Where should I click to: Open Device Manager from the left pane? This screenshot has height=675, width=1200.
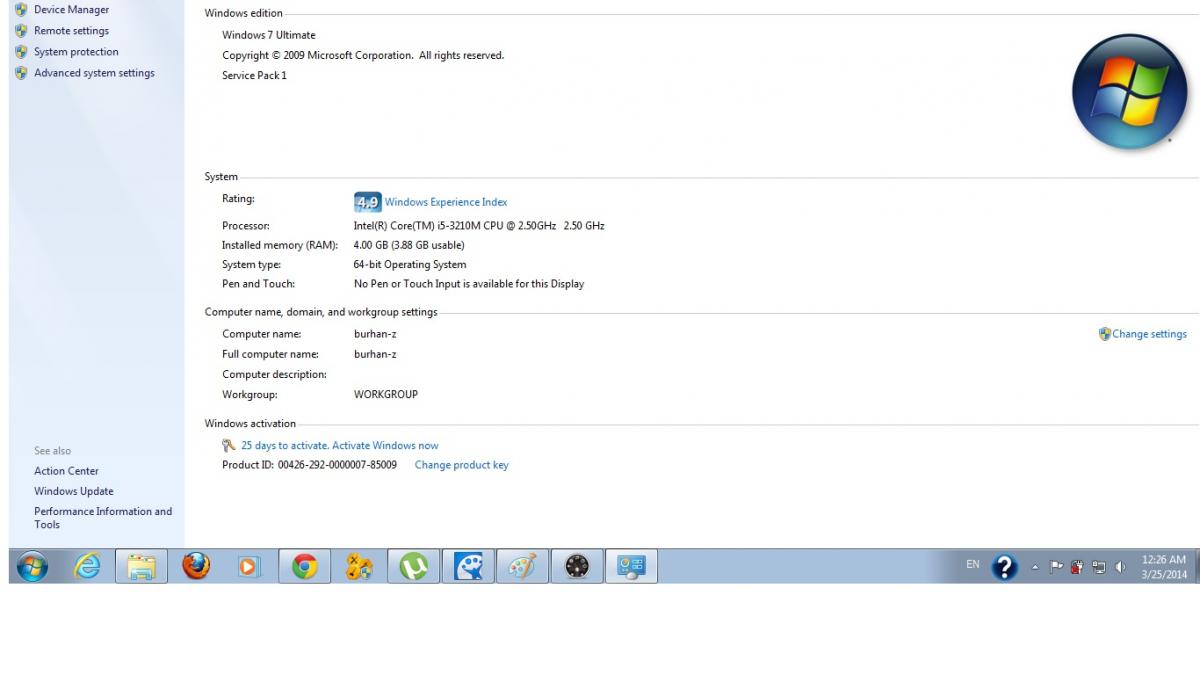[71, 10]
